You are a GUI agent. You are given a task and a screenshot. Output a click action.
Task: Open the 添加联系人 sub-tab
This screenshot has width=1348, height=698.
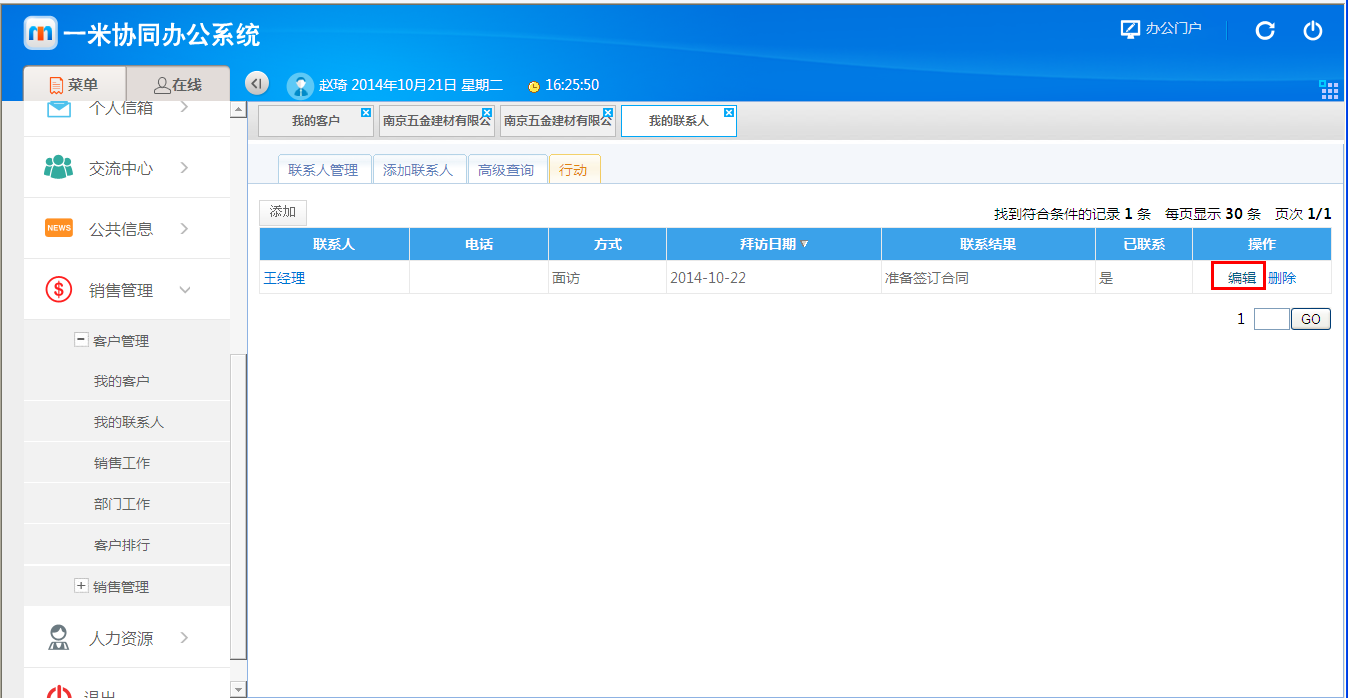point(419,170)
